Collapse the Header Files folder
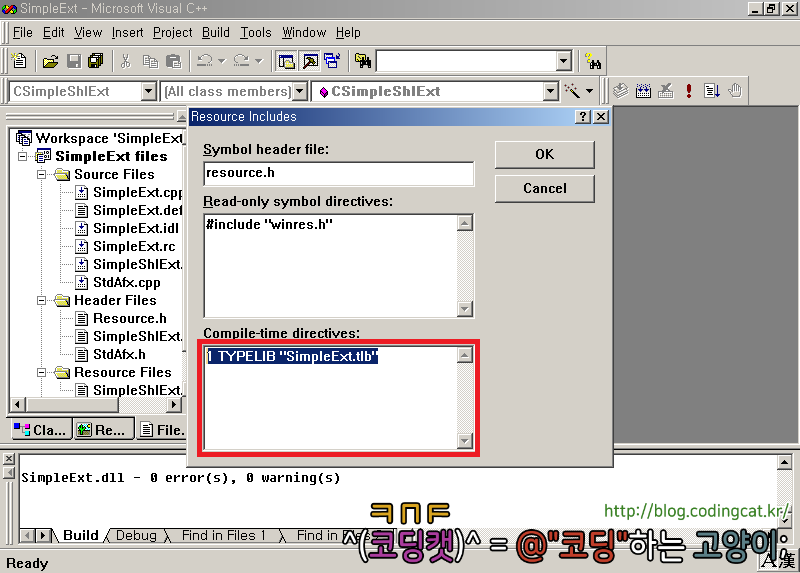This screenshot has width=800, height=573. coord(41,301)
